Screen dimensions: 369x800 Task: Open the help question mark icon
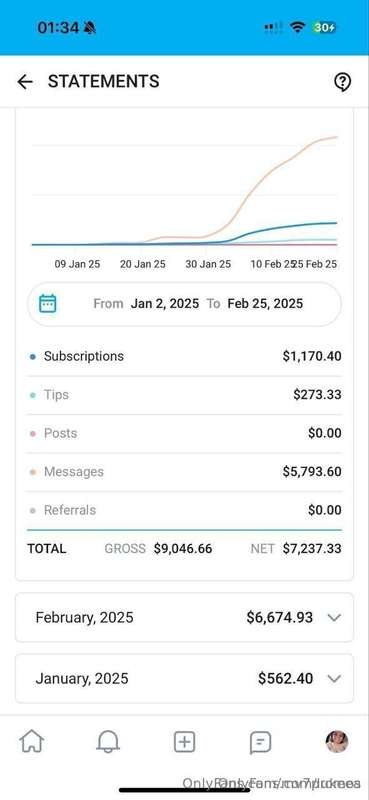(x=342, y=82)
